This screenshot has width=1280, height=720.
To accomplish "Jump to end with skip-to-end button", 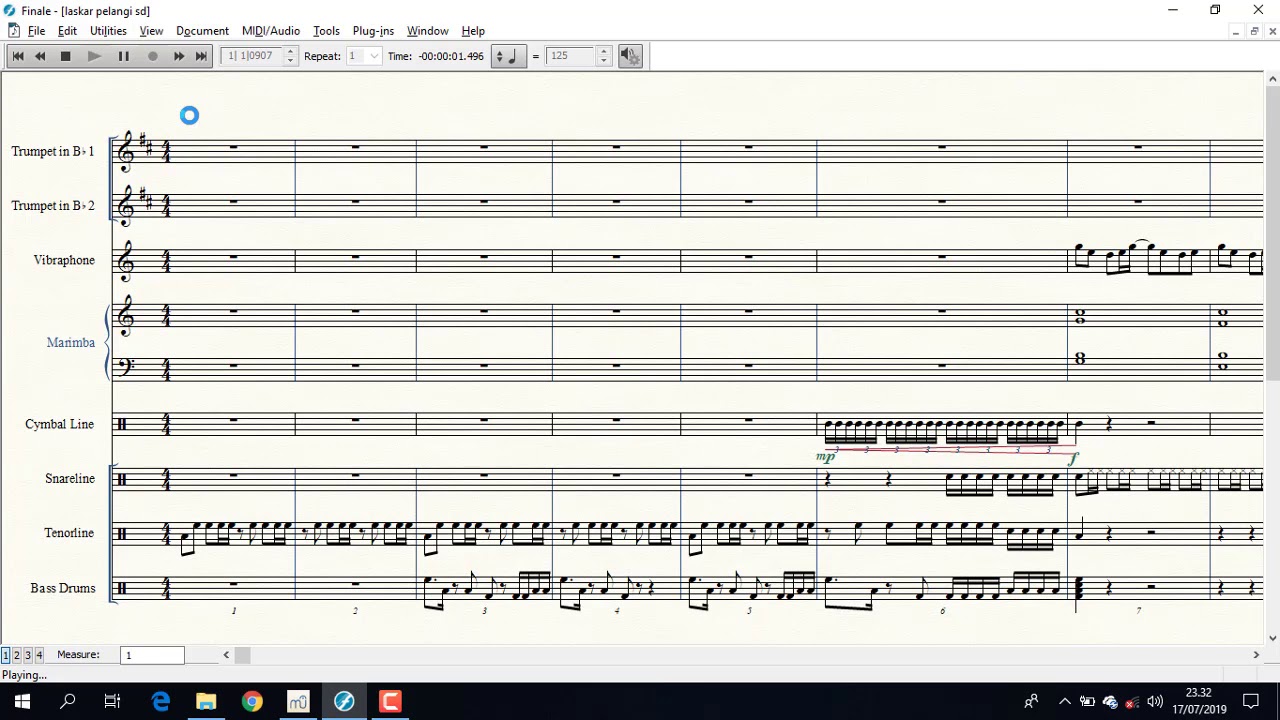I will click(201, 56).
